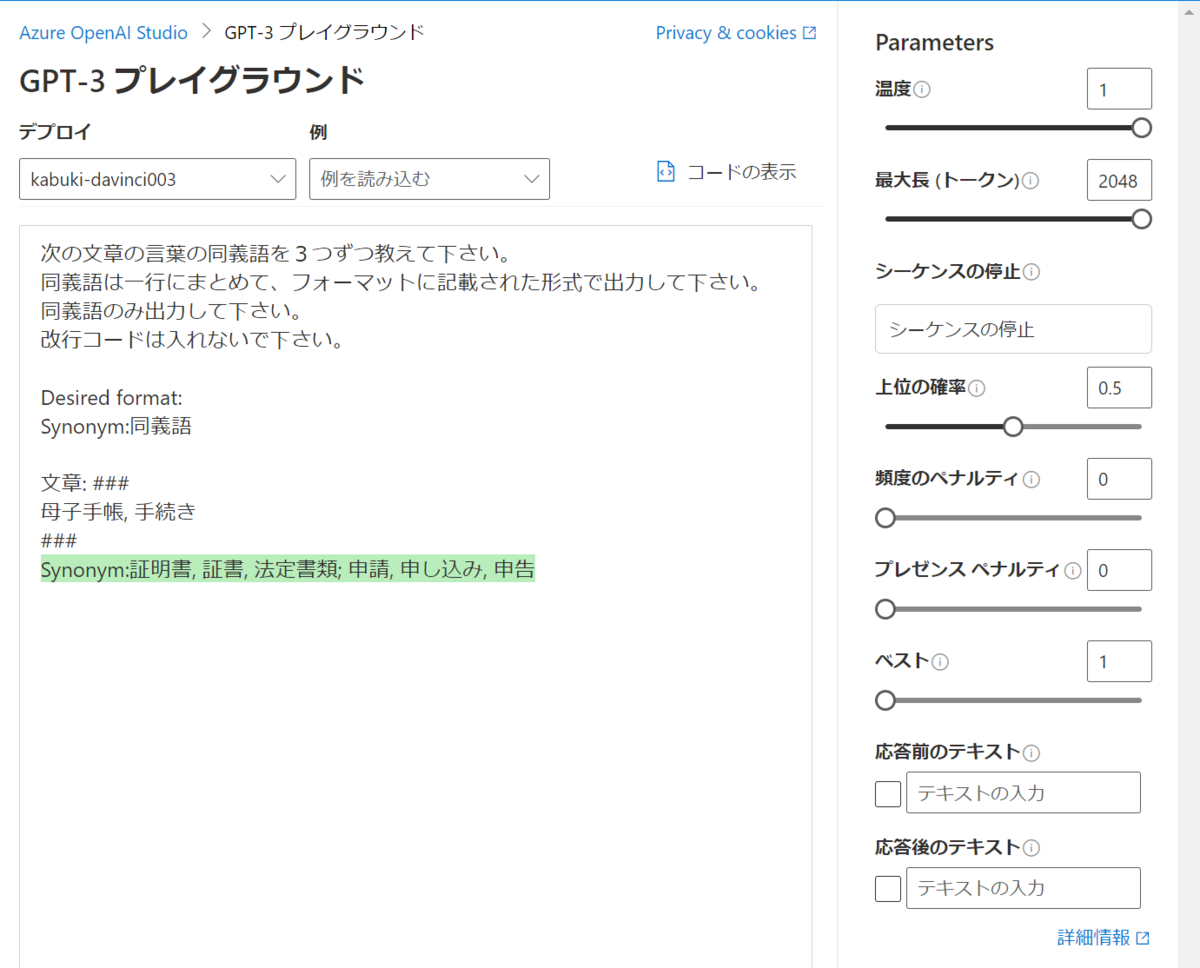
Task: Click the 上位の確率 slider handle
Action: [x=1013, y=427]
